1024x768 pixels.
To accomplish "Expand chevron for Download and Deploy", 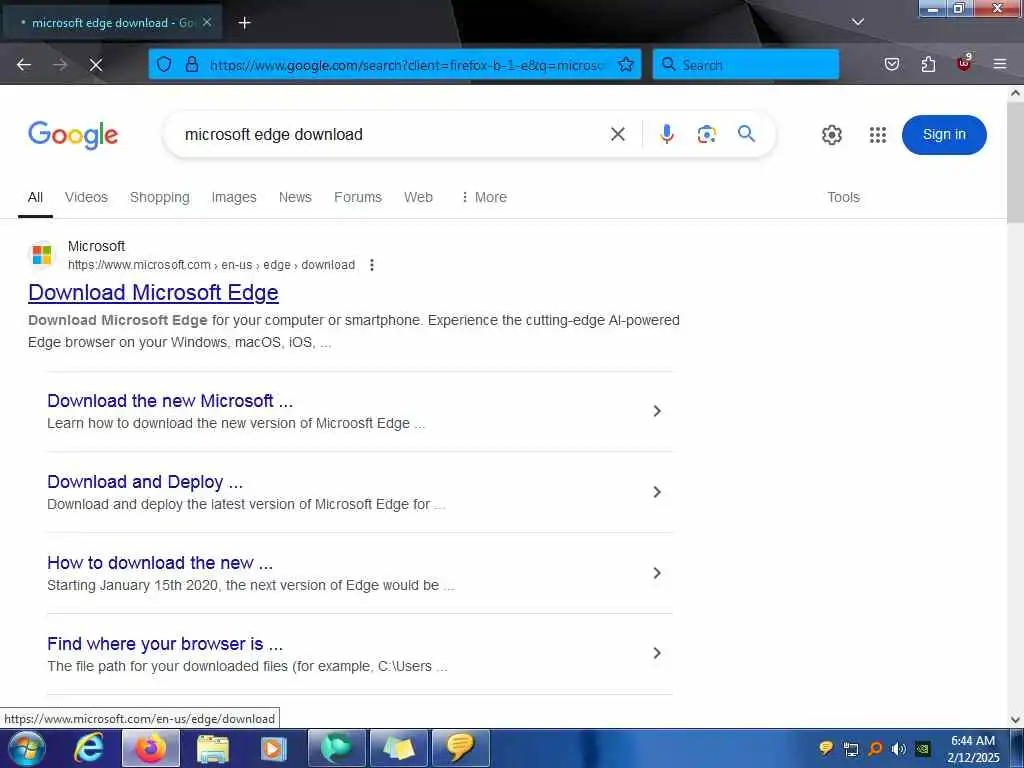I will pyautogui.click(x=657, y=492).
